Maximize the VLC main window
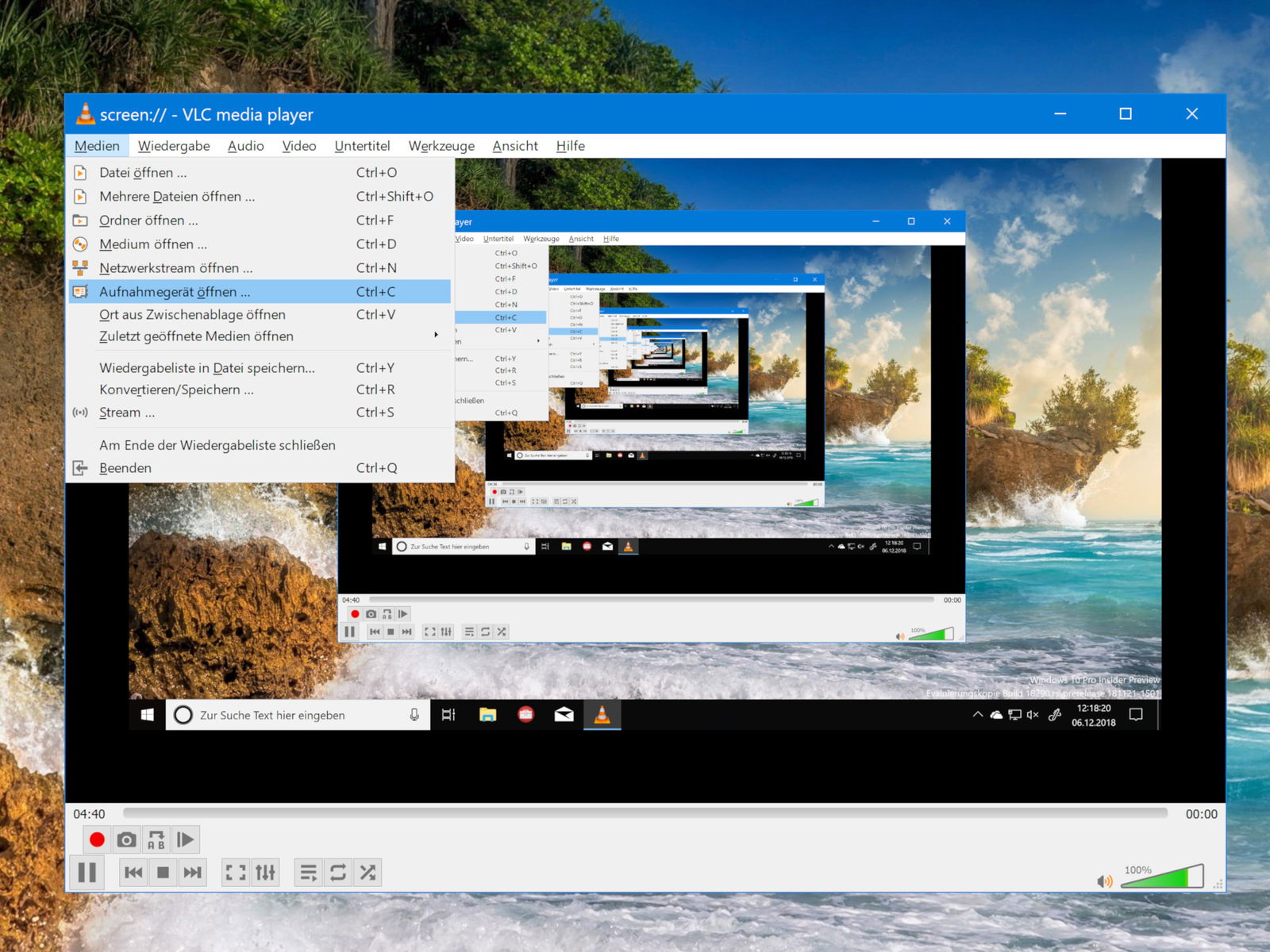 [x=1126, y=114]
